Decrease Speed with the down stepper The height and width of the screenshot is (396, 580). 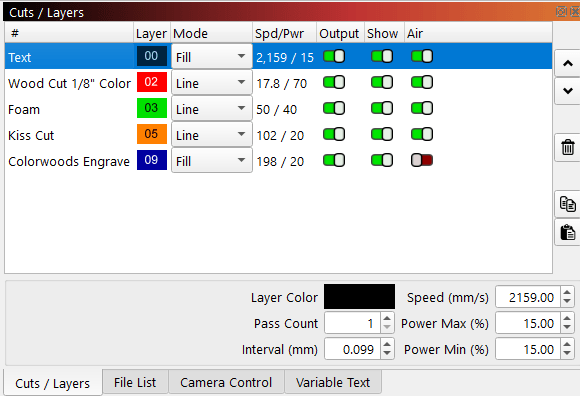point(567,302)
